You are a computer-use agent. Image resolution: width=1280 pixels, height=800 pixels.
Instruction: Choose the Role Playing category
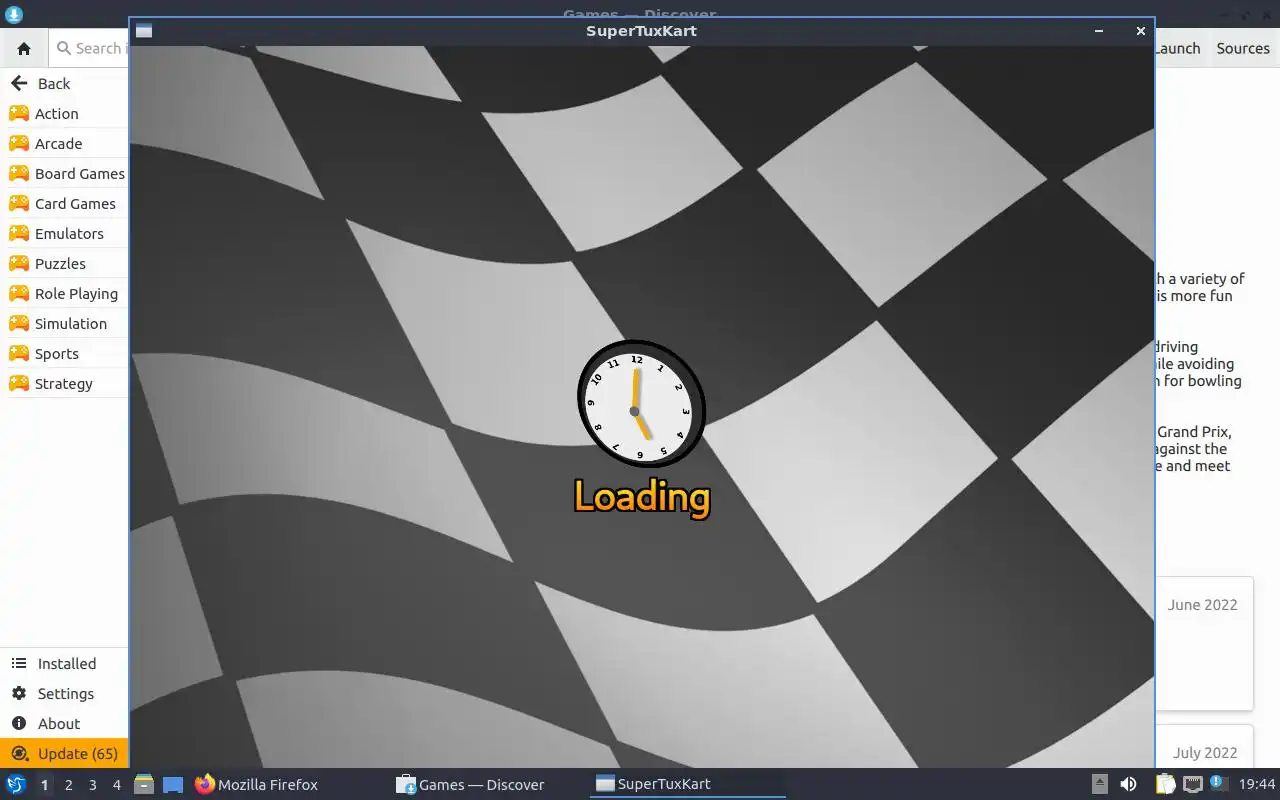[64, 294]
